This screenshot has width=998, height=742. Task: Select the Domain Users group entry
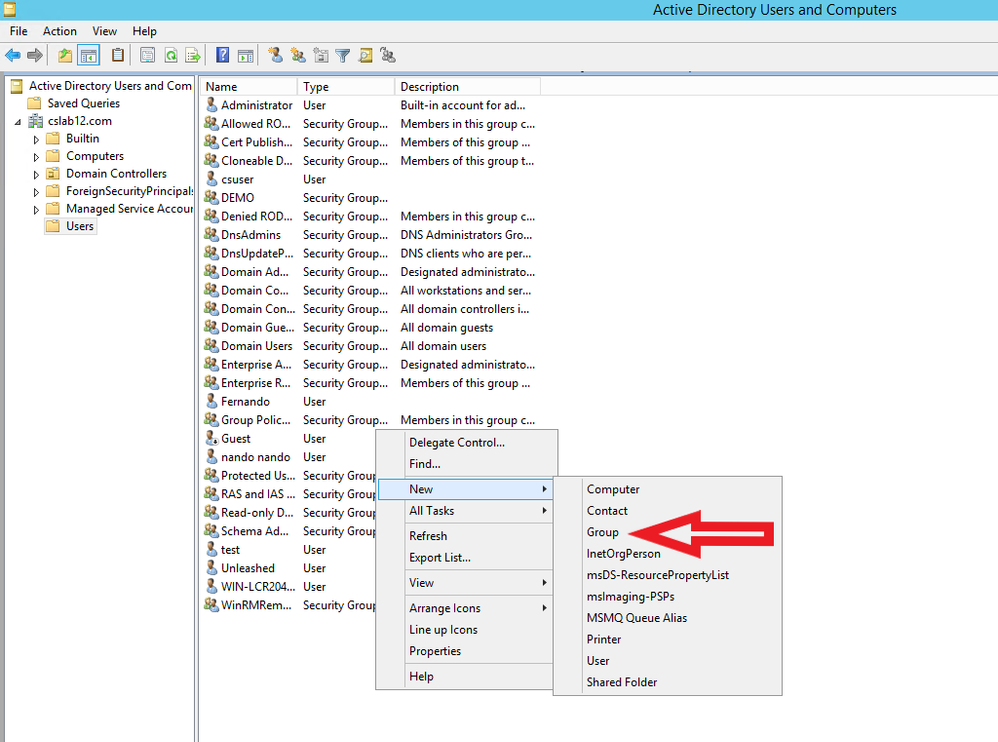click(x=256, y=346)
